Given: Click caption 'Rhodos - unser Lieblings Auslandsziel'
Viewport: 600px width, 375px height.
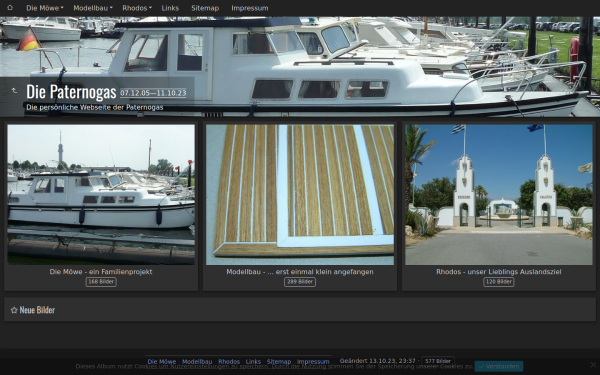Looking at the screenshot, I should 499,272.
